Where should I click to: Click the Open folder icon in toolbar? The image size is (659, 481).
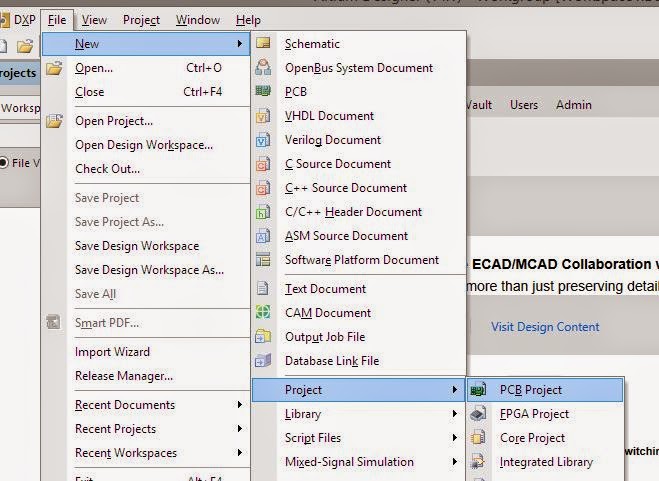(25, 45)
